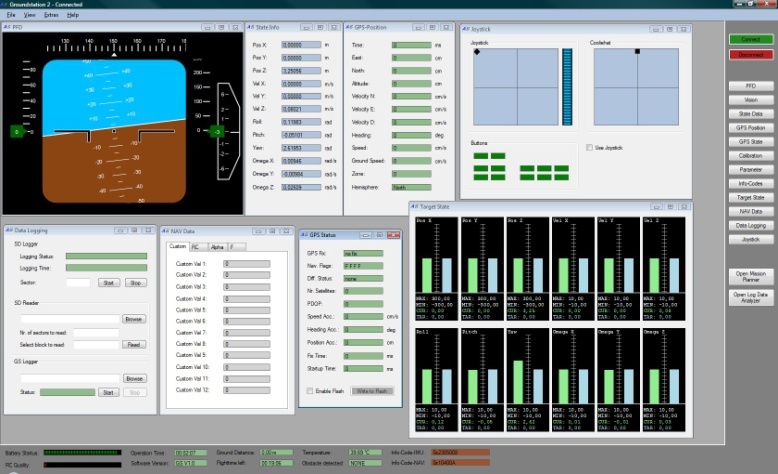Open the Mission Planner
The height and width of the screenshot is (474, 778).
coord(750,276)
